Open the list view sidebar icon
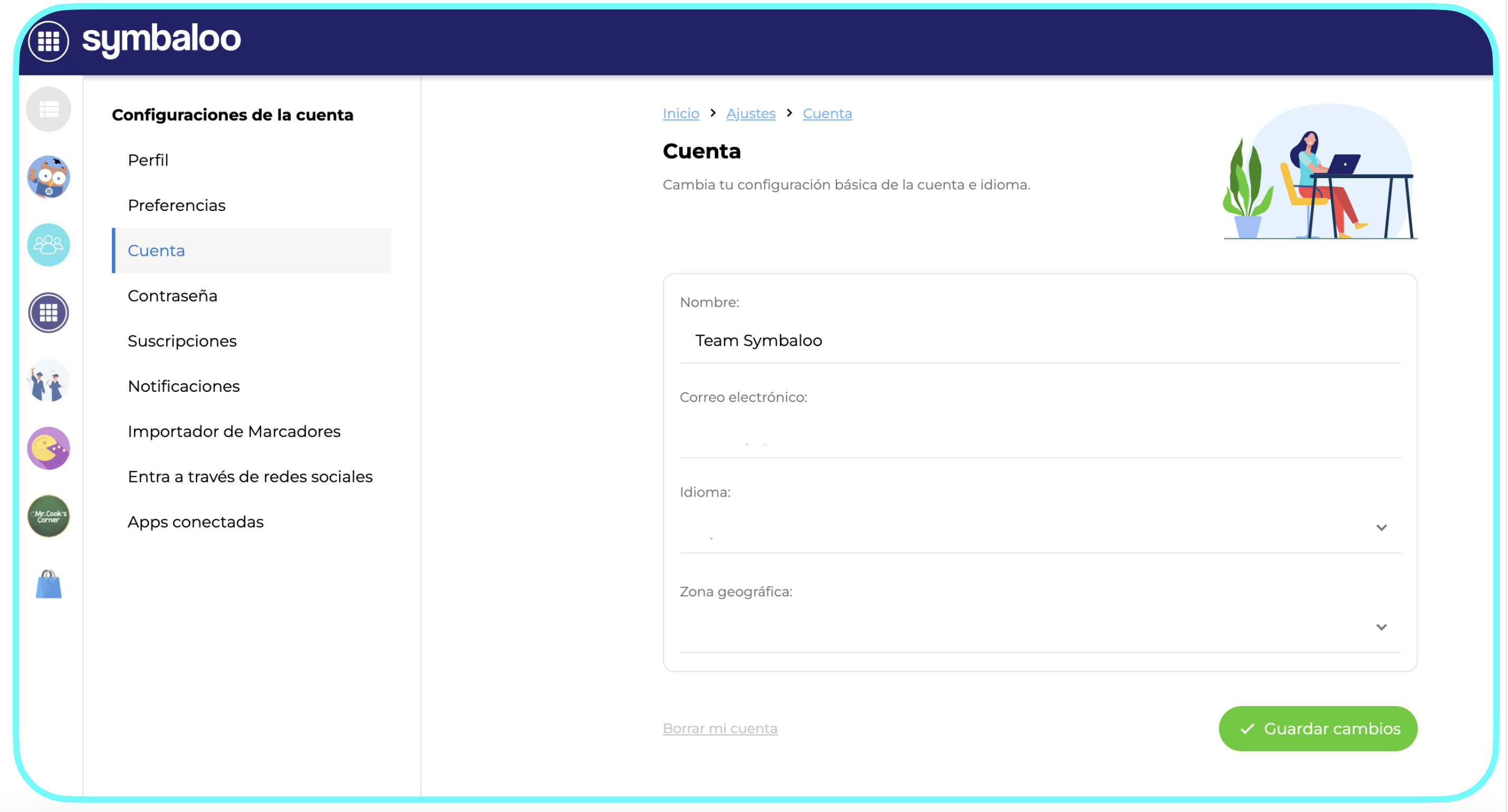Viewport: 1508px width, 812px height. pyautogui.click(x=49, y=110)
